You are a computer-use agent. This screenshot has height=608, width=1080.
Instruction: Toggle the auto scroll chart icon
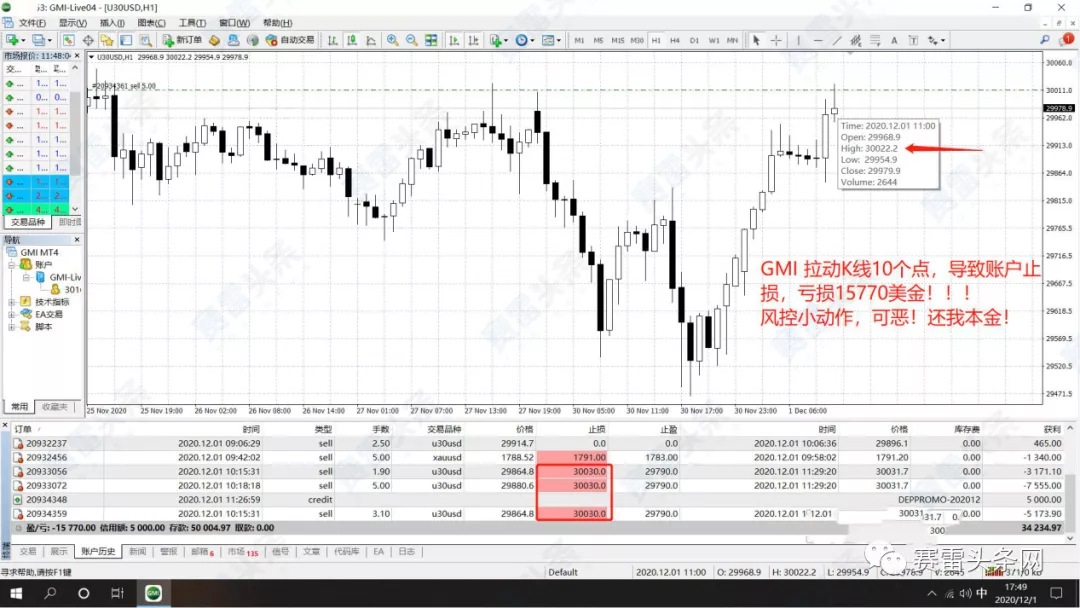point(454,41)
